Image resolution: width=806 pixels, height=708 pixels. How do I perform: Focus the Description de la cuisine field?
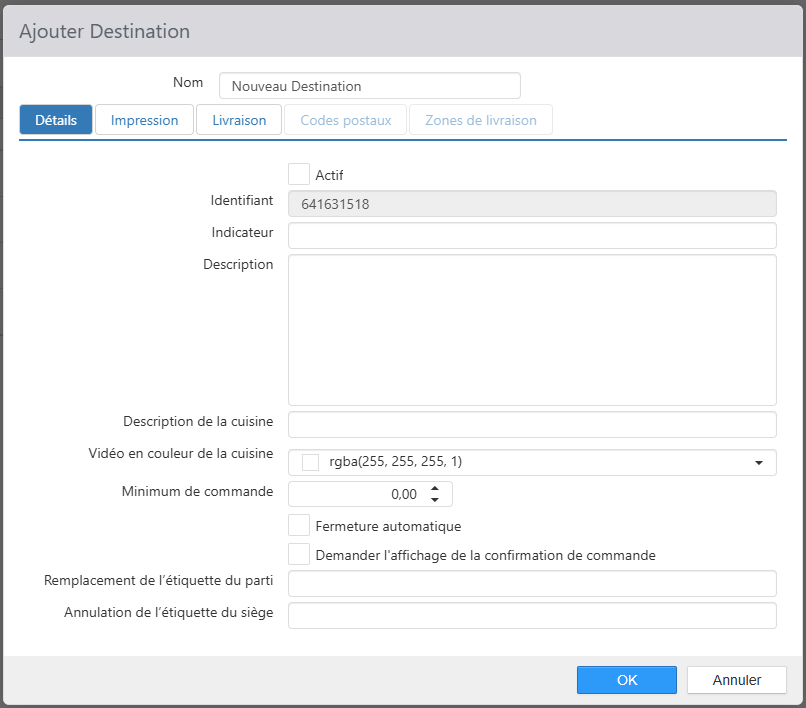[532, 425]
